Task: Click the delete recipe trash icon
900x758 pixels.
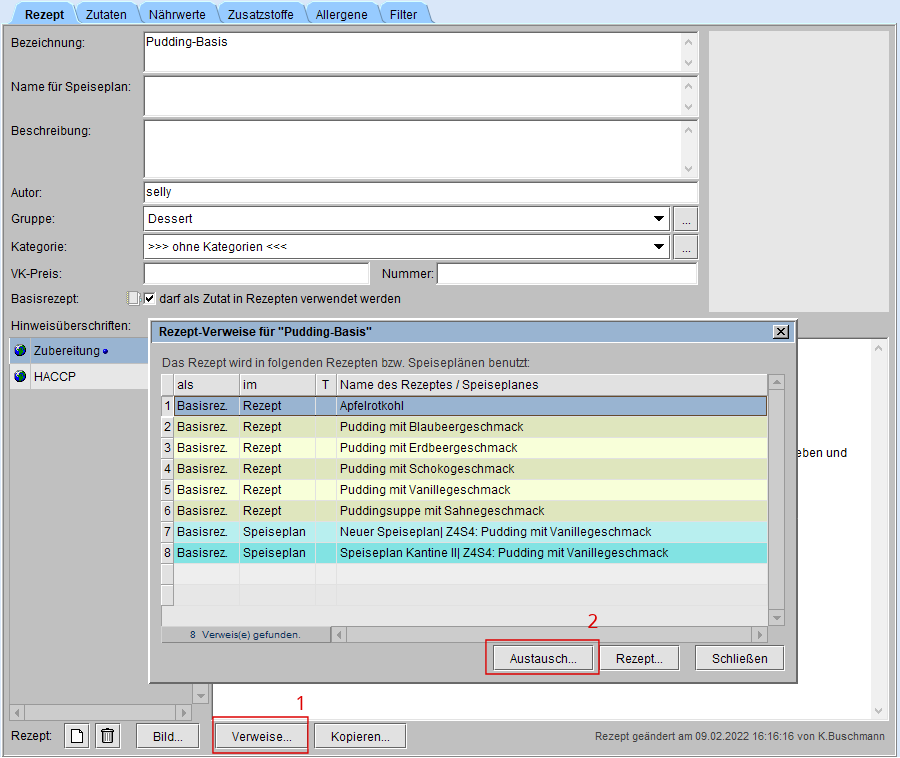Action: click(108, 736)
